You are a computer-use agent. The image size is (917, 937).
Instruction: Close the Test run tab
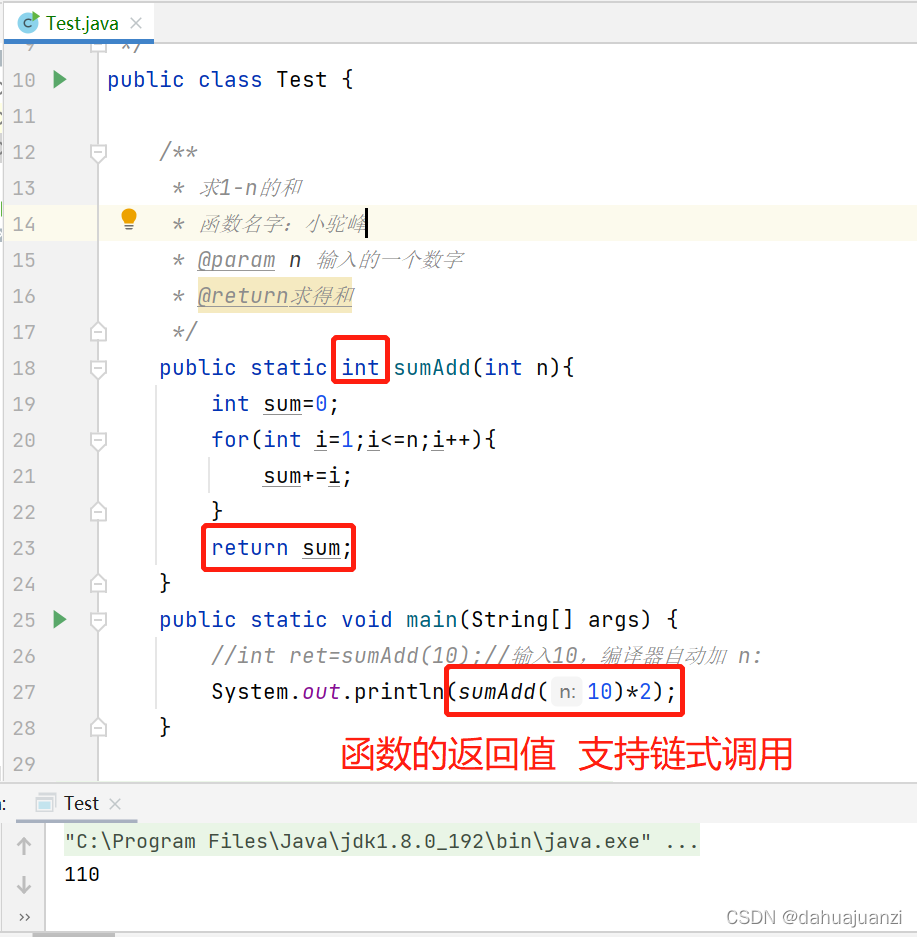(115, 804)
